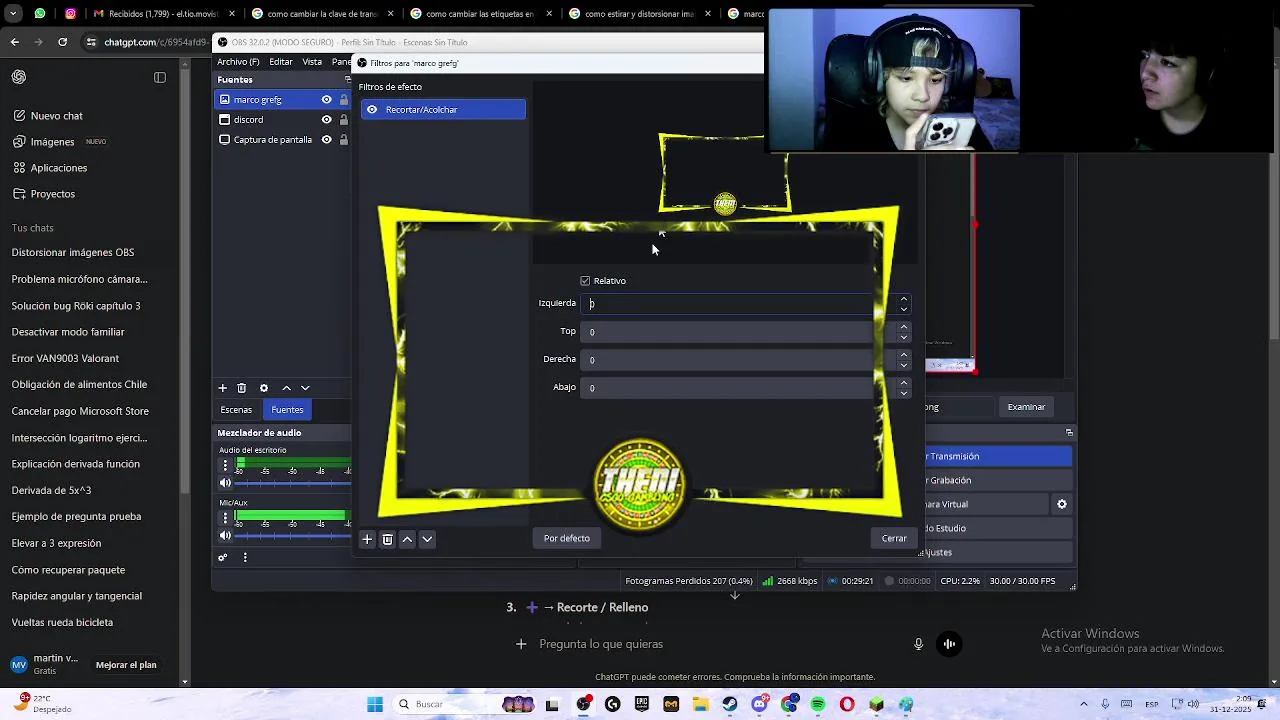The width and height of the screenshot is (1280, 720).
Task: Remove the selected source with the trash icon
Action: click(241, 388)
